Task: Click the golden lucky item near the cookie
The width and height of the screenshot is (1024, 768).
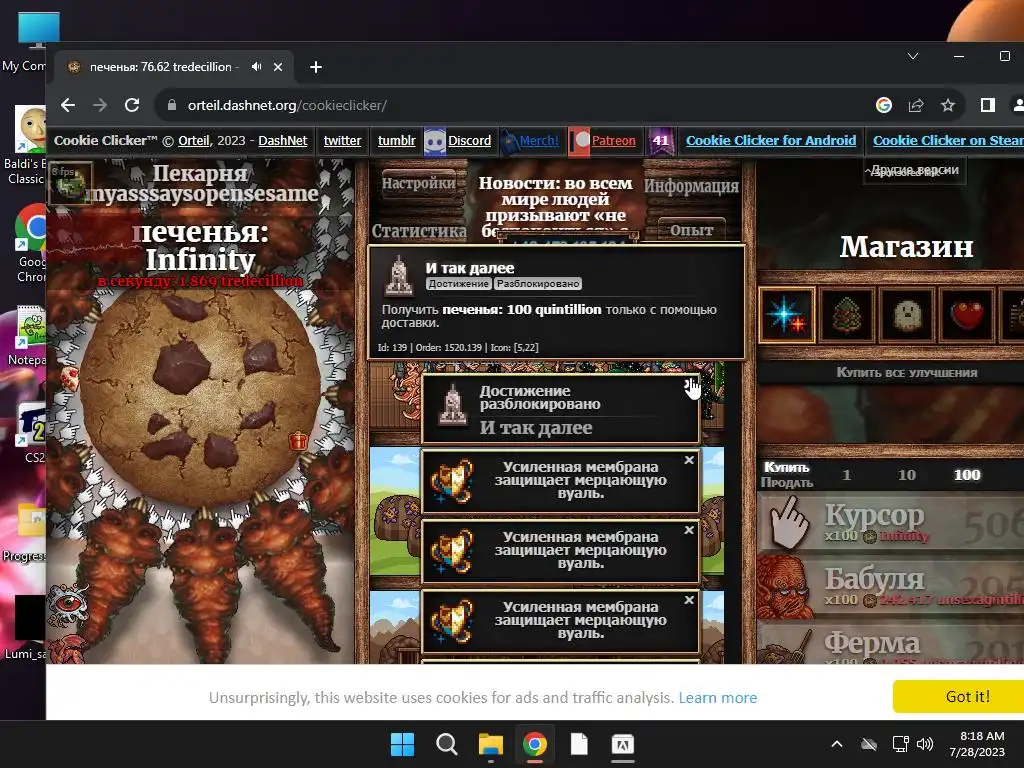Action: [x=298, y=441]
